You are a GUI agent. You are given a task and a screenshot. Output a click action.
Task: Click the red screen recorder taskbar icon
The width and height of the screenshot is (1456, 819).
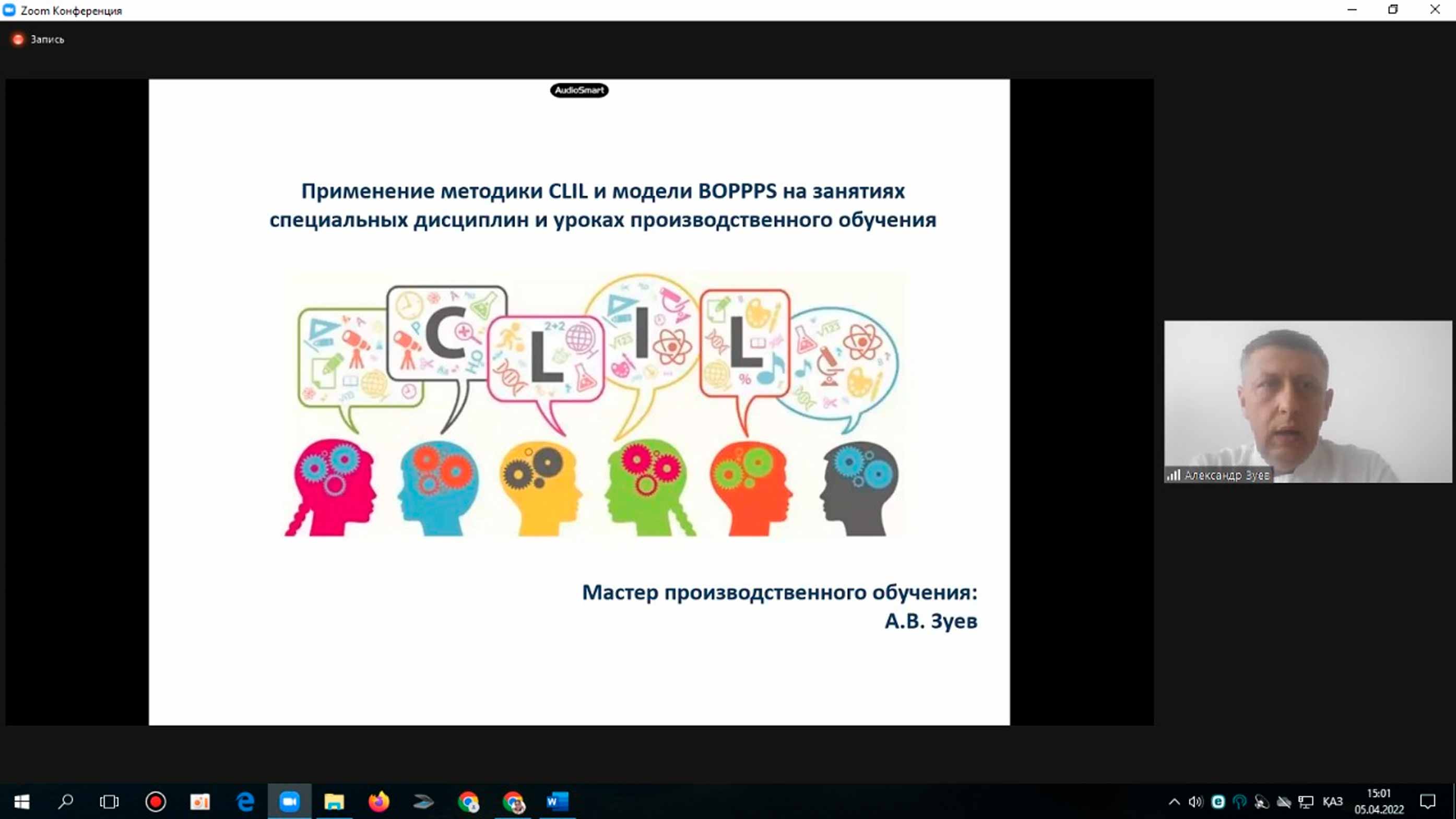[x=156, y=801]
